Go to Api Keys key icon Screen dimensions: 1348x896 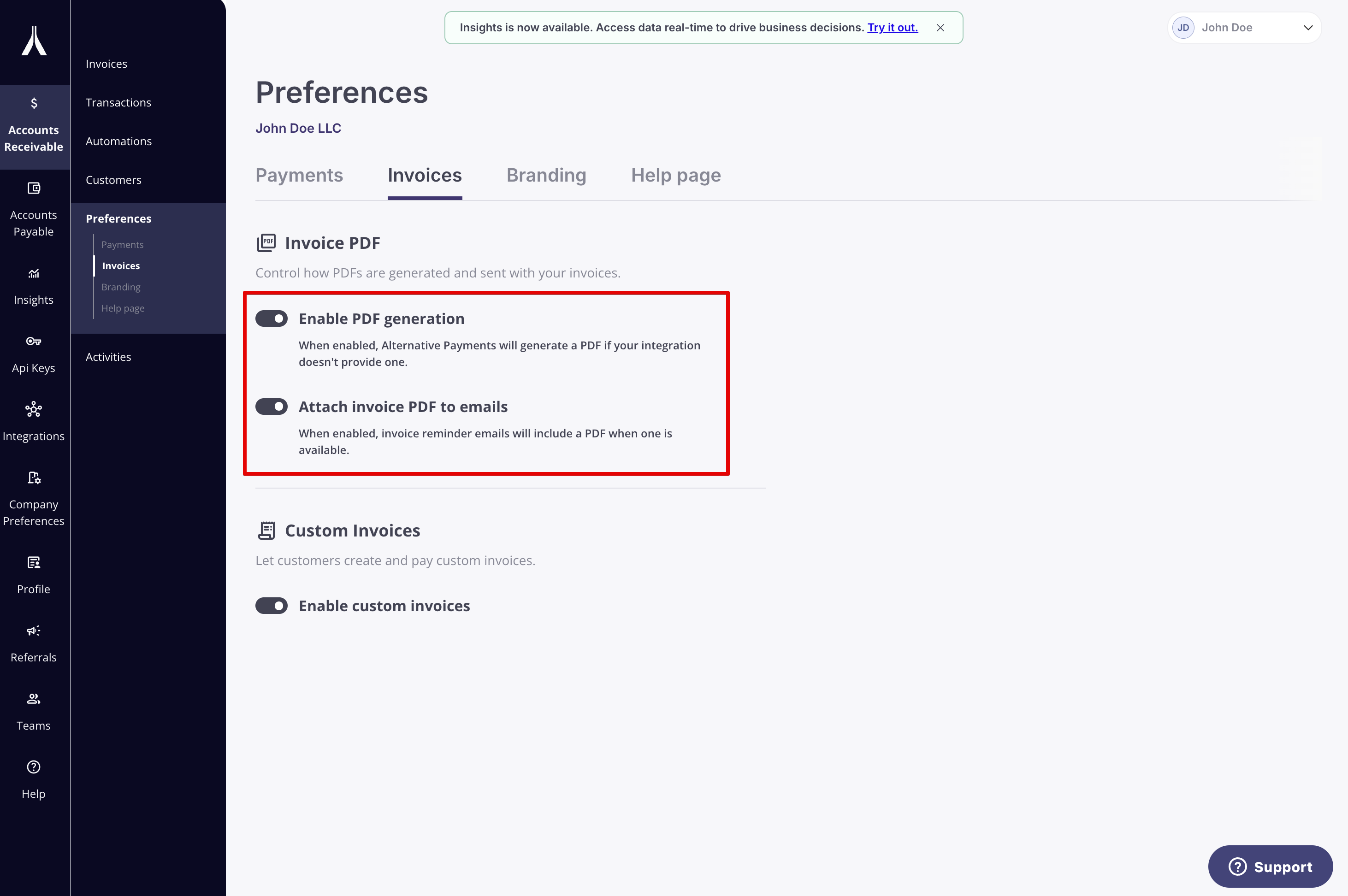[x=34, y=341]
